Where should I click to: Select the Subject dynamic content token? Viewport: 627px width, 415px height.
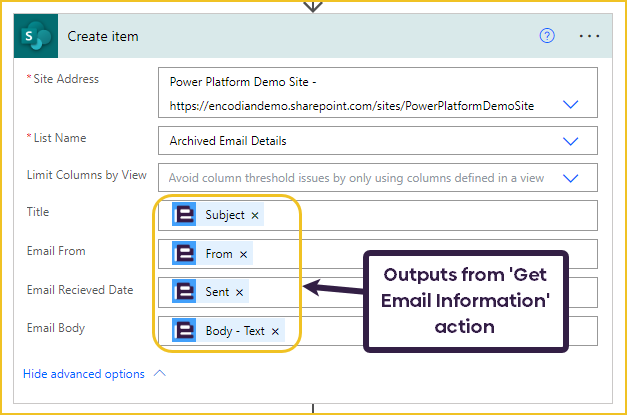pyautogui.click(x=218, y=215)
